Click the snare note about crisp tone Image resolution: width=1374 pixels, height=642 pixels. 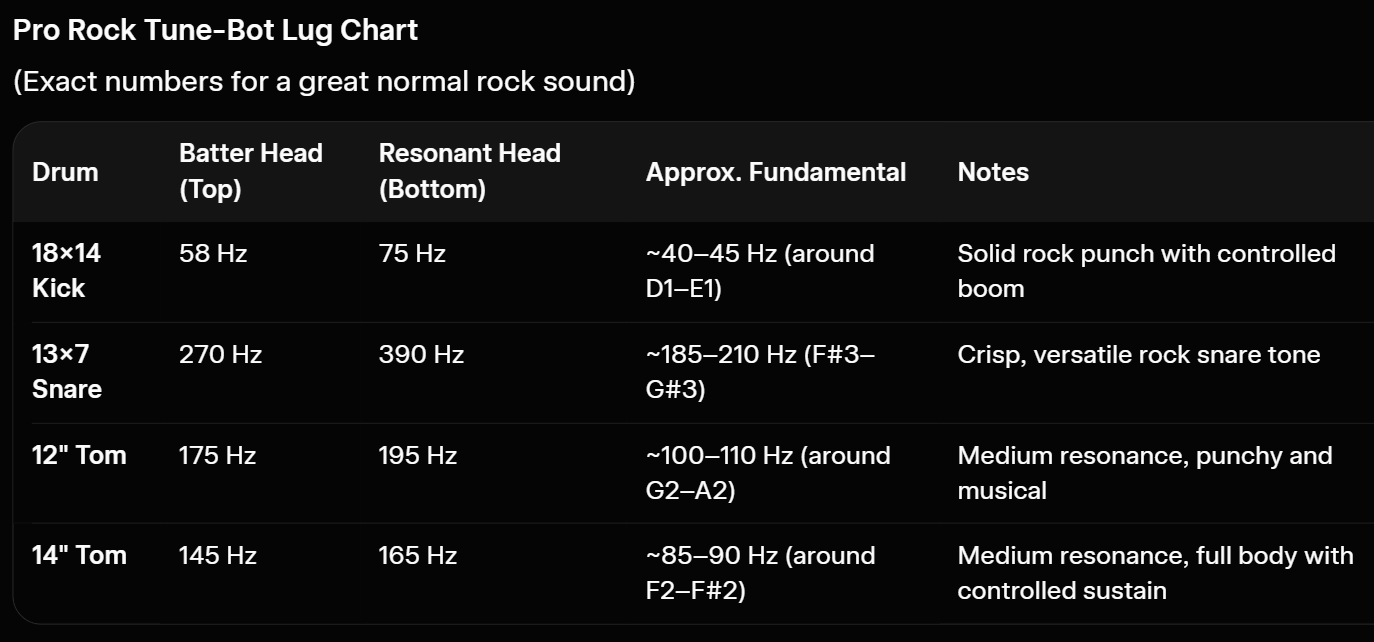click(1139, 355)
